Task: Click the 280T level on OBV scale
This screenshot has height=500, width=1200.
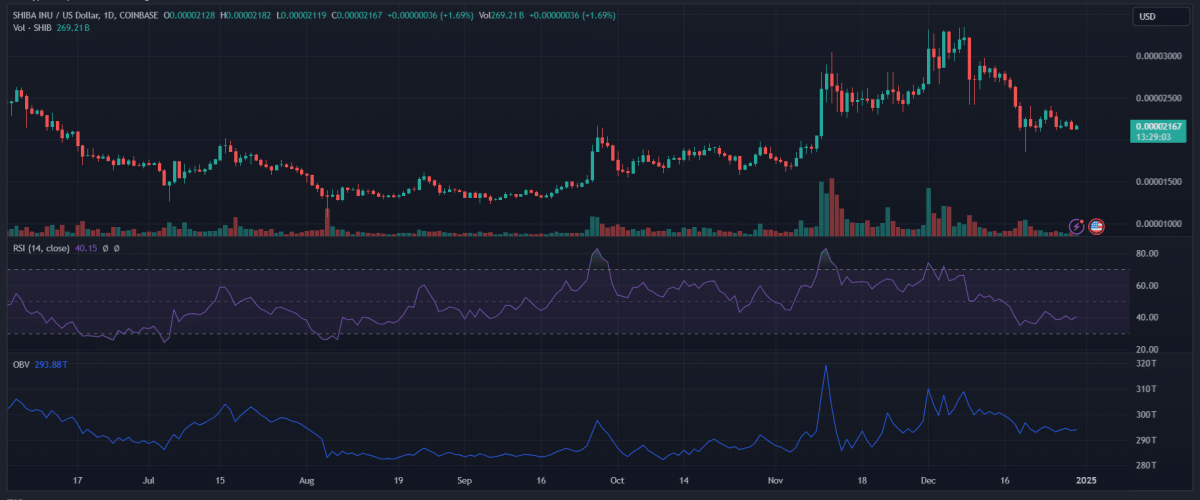Action: coord(1147,465)
